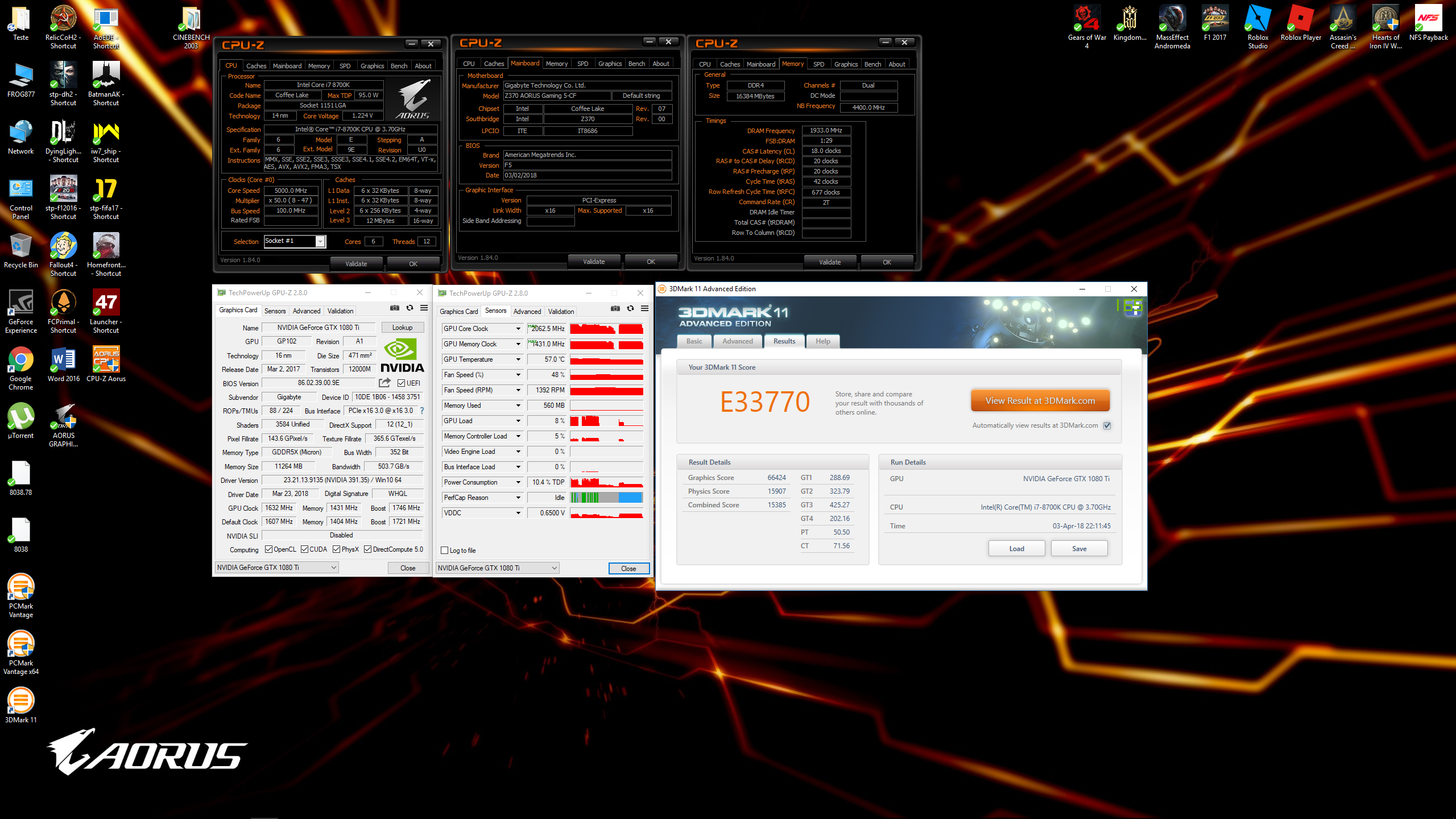Image resolution: width=1456 pixels, height=819 pixels.
Task: Open the hamburger menu in left GPU-Z window
Action: [424, 308]
